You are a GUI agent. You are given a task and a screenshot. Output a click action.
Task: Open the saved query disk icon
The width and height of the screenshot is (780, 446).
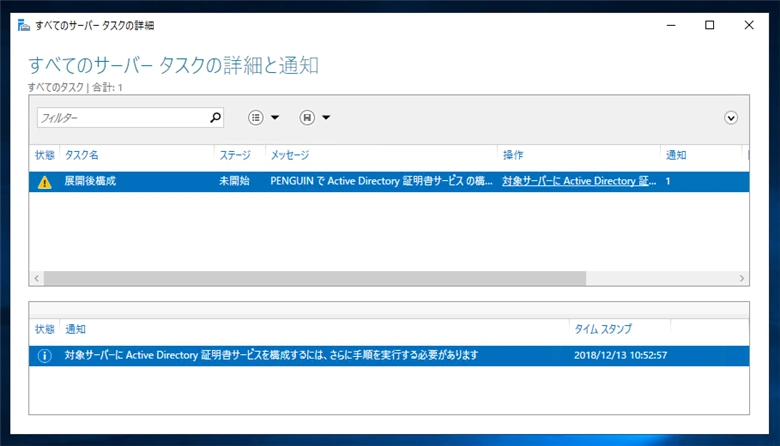[x=307, y=118]
